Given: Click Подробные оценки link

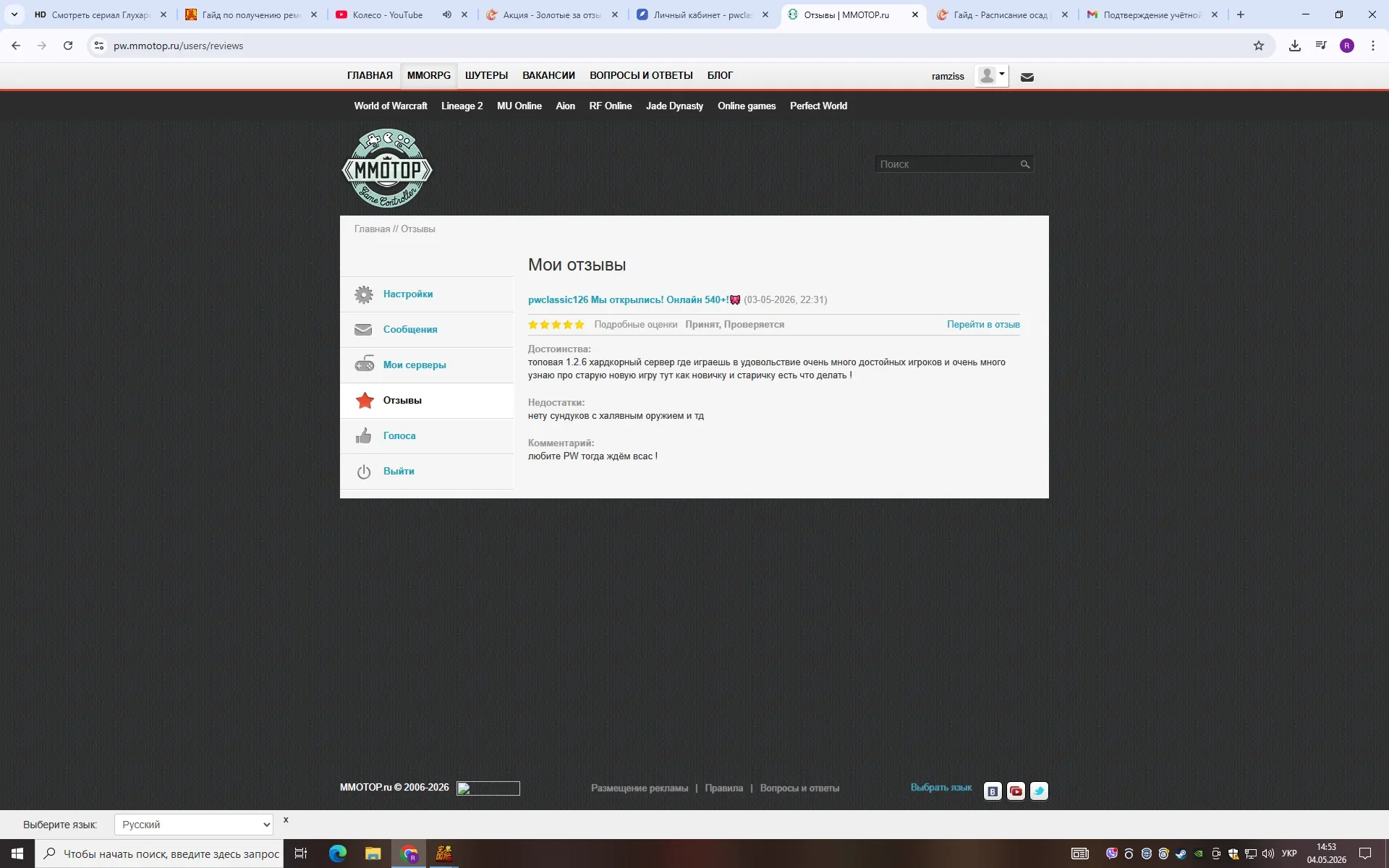Looking at the screenshot, I should click(x=636, y=325).
